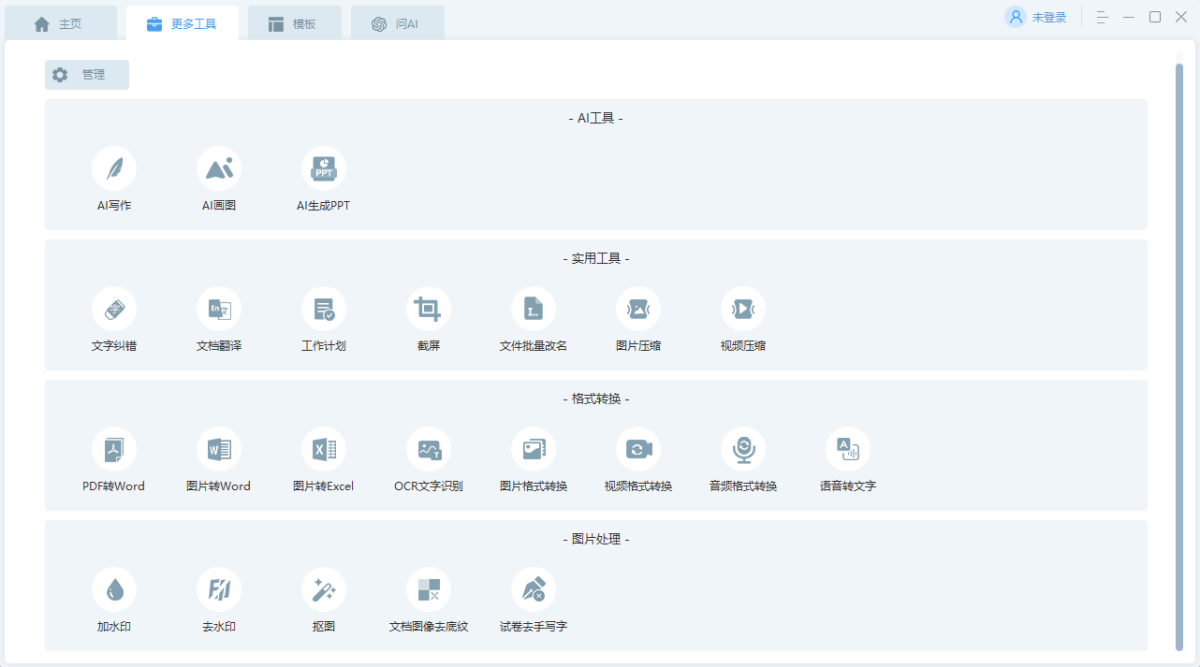The image size is (1200, 667).
Task: Select the 文字纠错 text correction tool
Action: click(114, 309)
